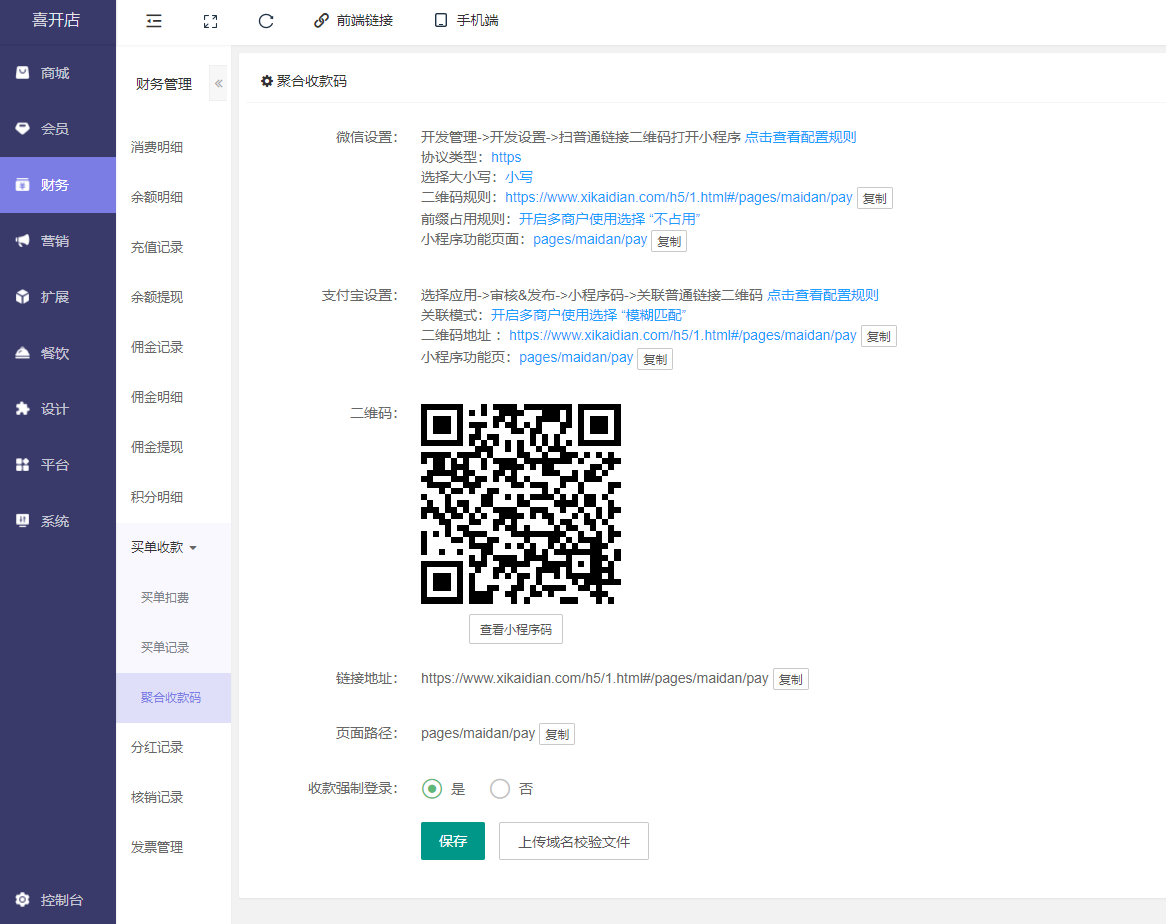The width and height of the screenshot is (1166, 924).
Task: Open 系统 section in sidebar
Action: [58, 521]
